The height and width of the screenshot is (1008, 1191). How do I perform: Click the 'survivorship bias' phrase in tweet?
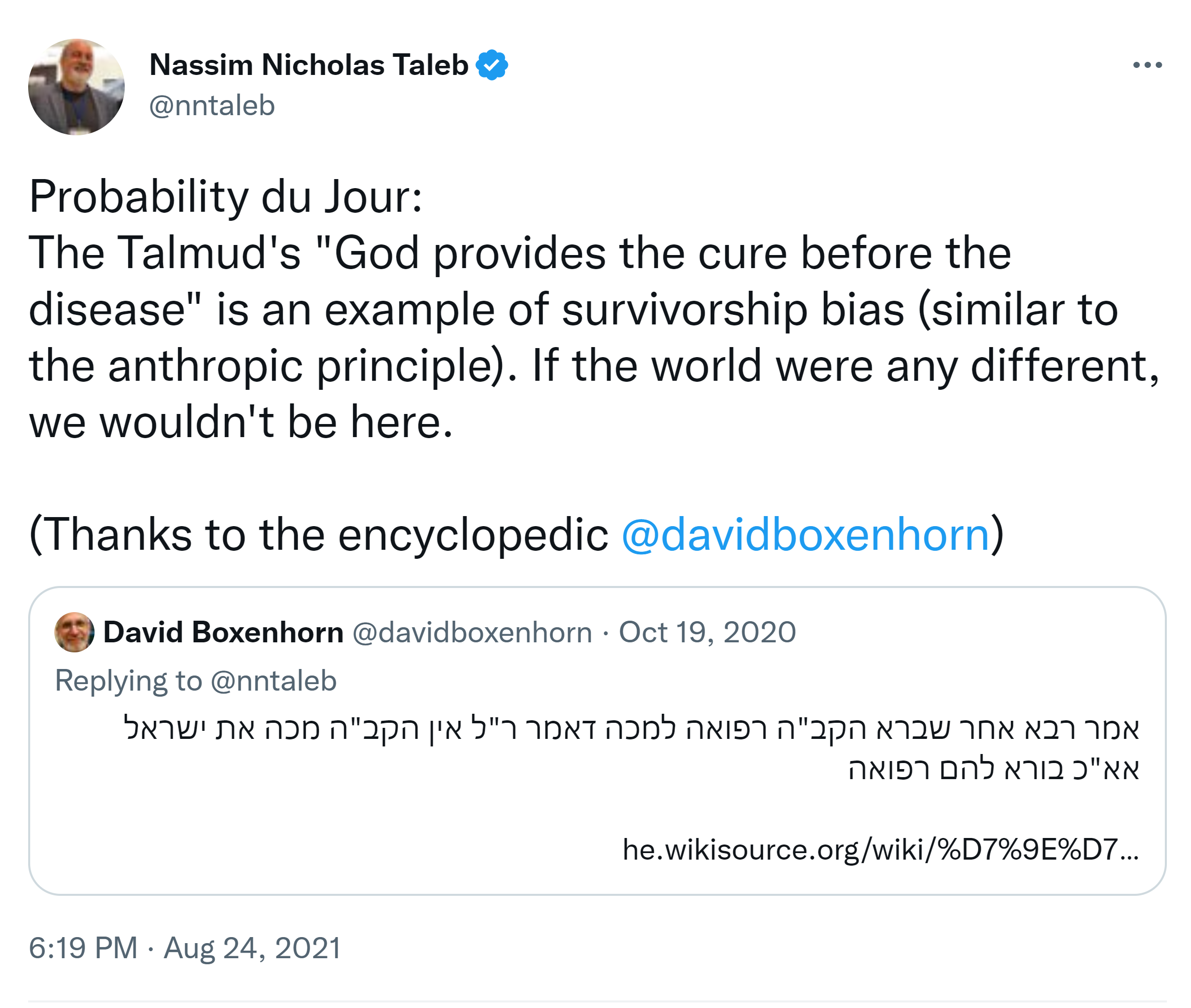(x=733, y=310)
